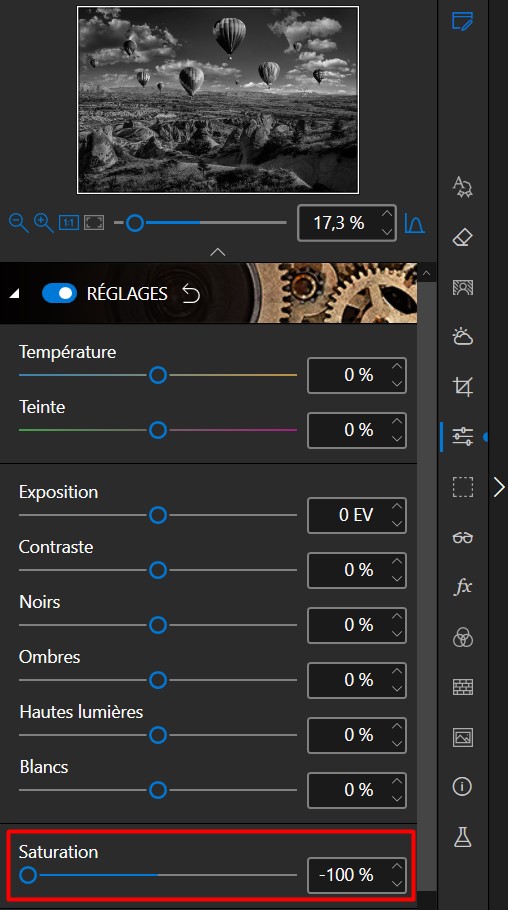The width and height of the screenshot is (508, 910).
Task: Open the image frame tool
Action: [x=463, y=737]
